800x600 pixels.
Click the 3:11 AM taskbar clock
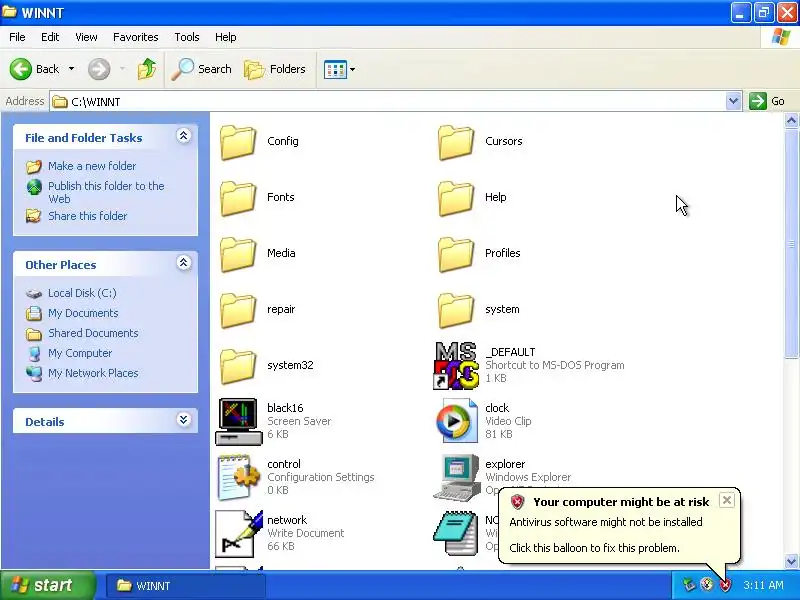tap(763, 585)
